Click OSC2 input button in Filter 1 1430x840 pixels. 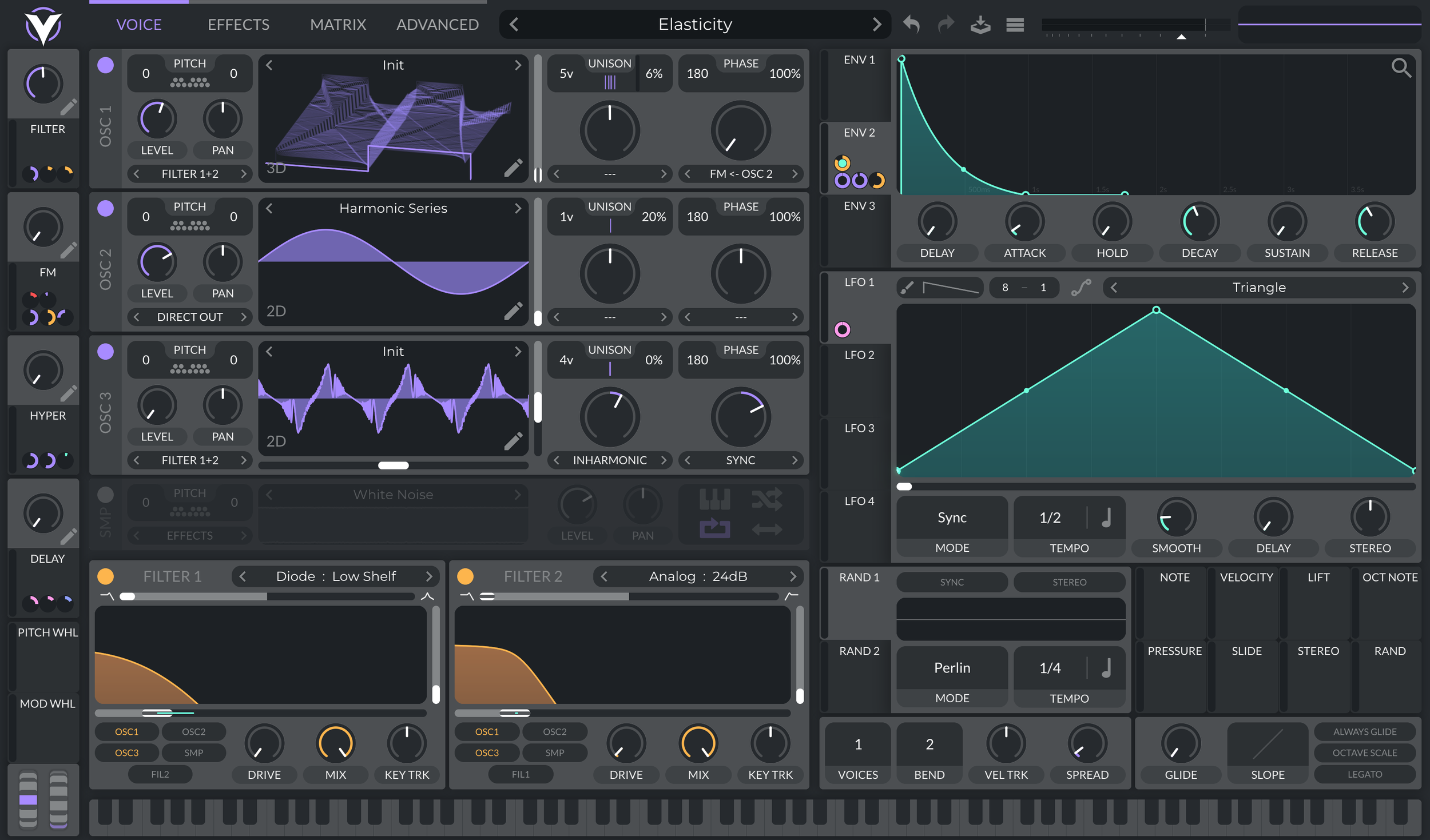[193, 732]
